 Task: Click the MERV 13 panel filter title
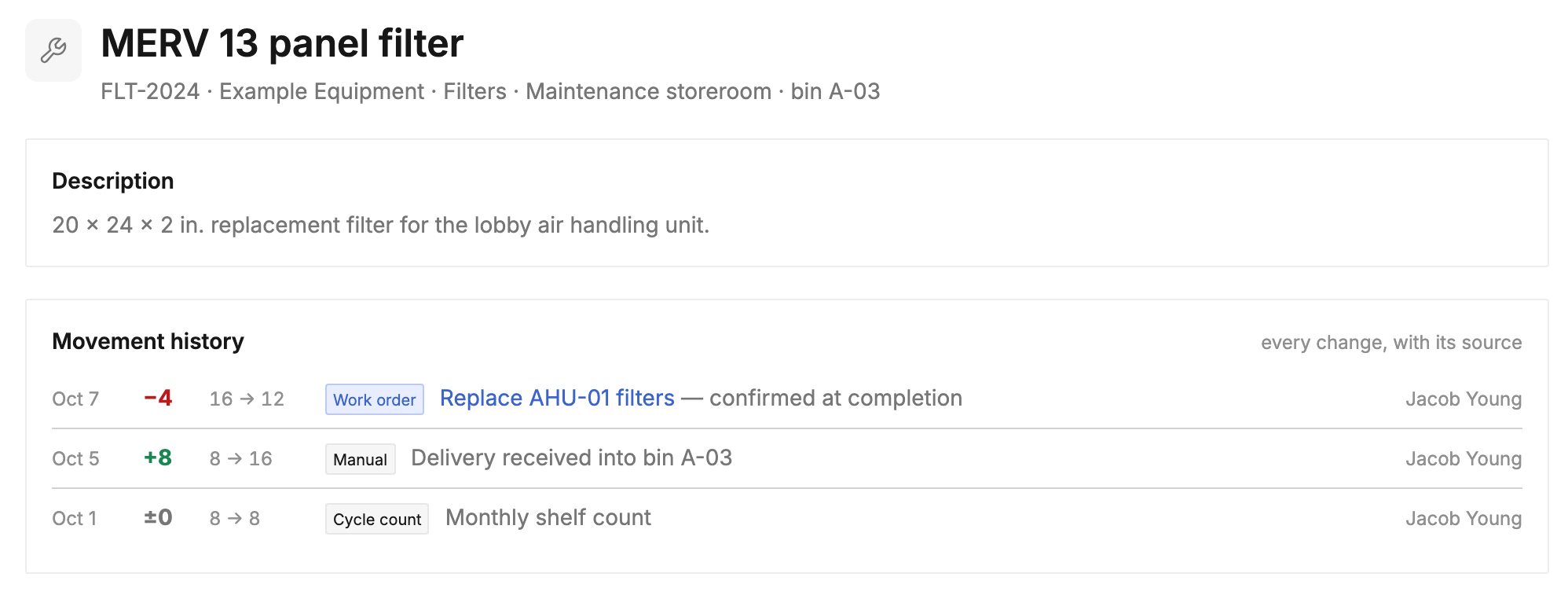pyautogui.click(x=282, y=43)
